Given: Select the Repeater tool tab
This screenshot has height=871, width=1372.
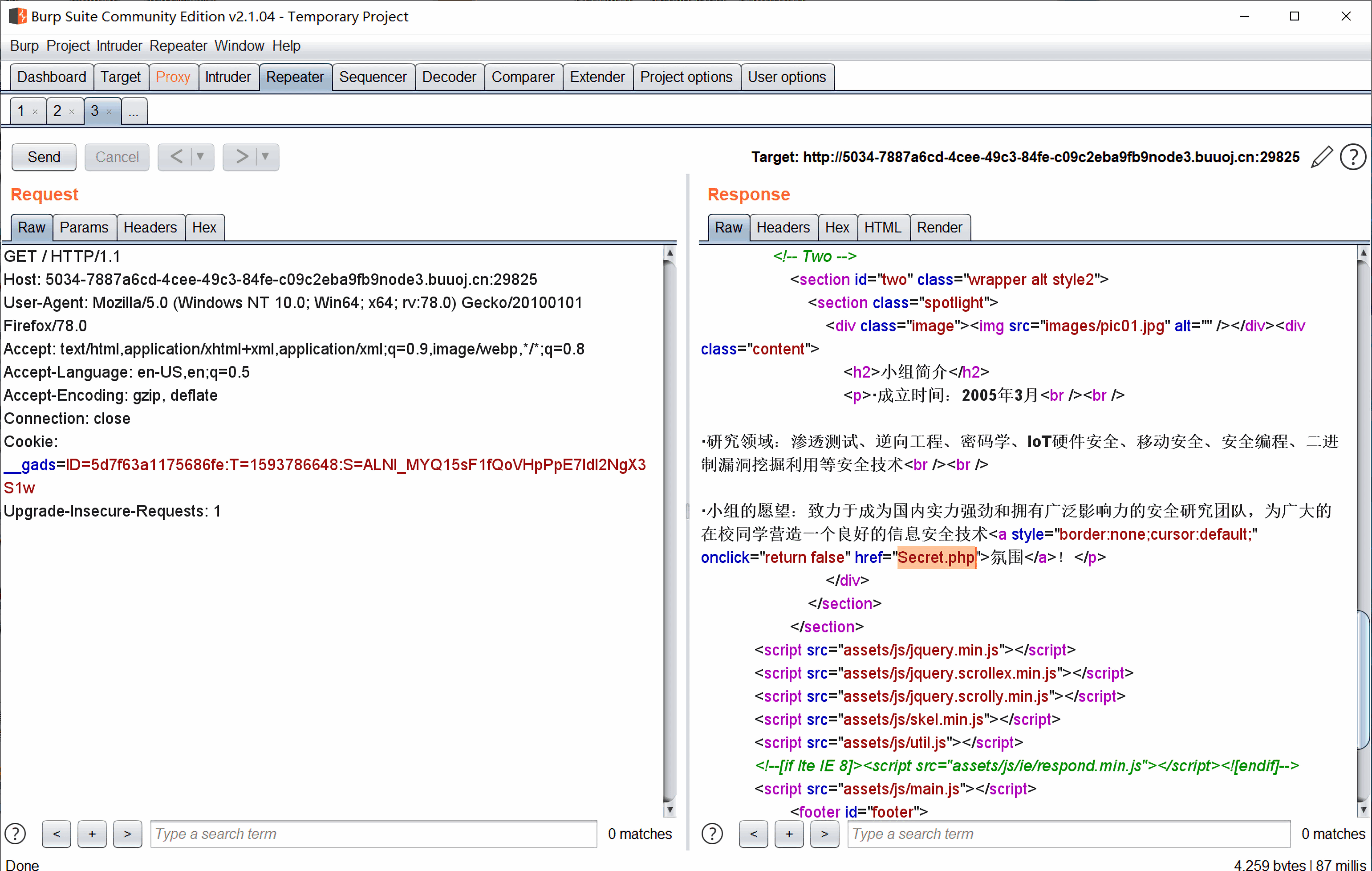Looking at the screenshot, I should pos(295,77).
